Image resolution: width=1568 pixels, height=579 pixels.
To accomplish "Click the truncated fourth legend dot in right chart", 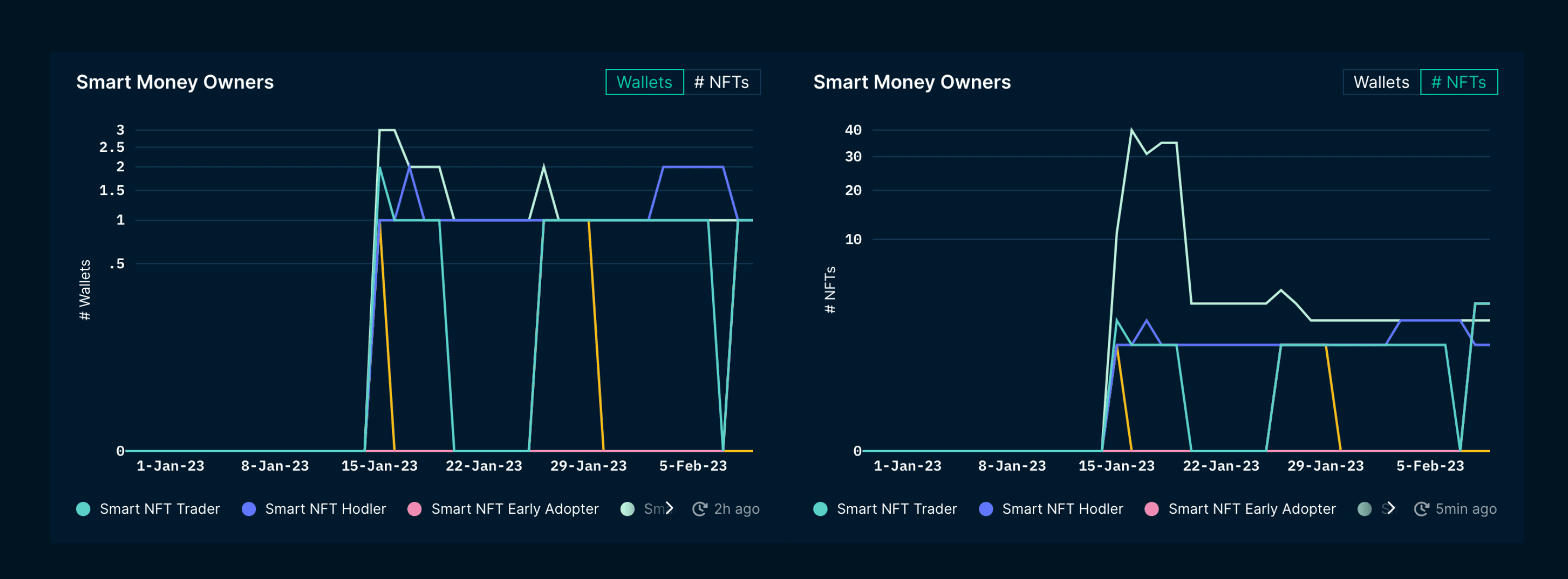I will (x=1365, y=509).
